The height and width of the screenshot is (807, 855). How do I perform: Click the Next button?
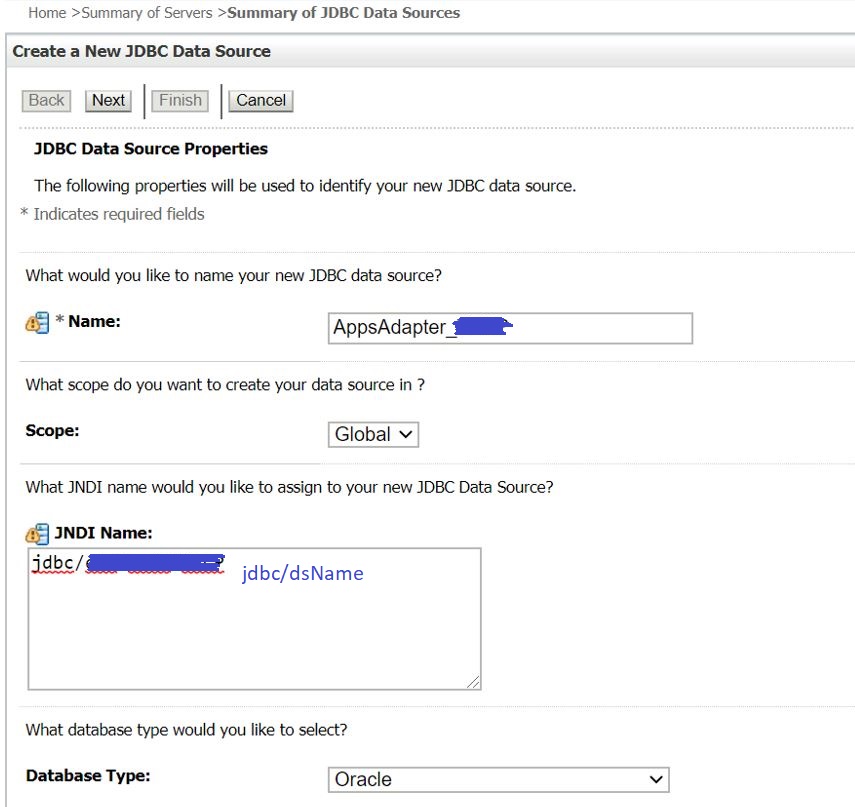[107, 100]
